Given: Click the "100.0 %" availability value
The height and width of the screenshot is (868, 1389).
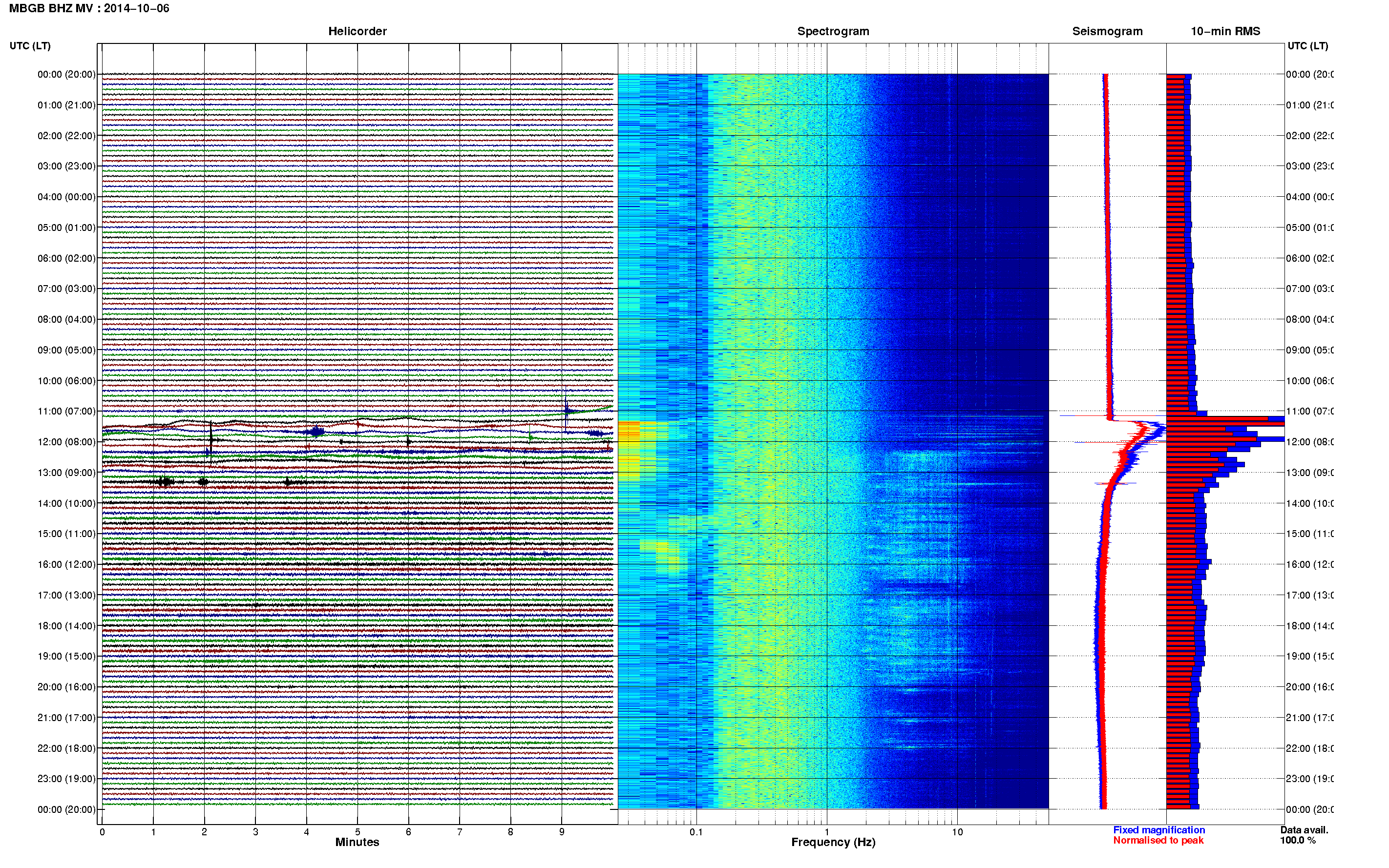Looking at the screenshot, I should (x=1298, y=841).
